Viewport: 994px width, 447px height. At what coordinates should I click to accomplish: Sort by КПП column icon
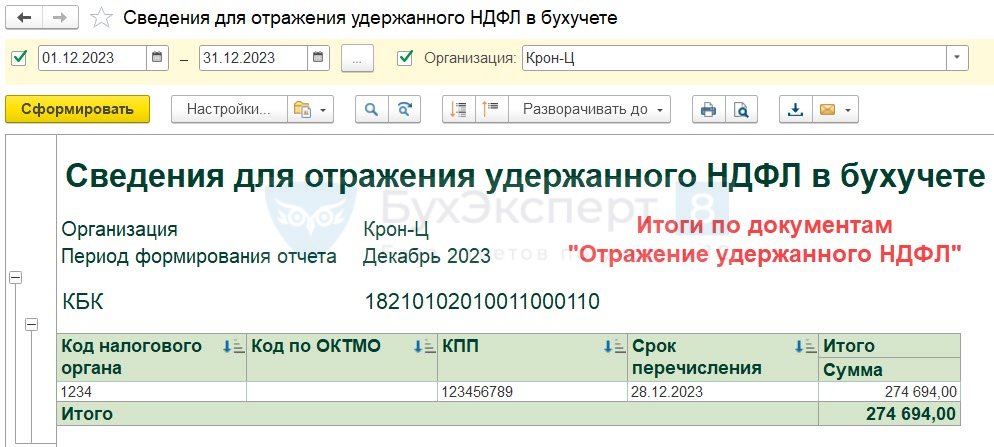[x=614, y=346]
